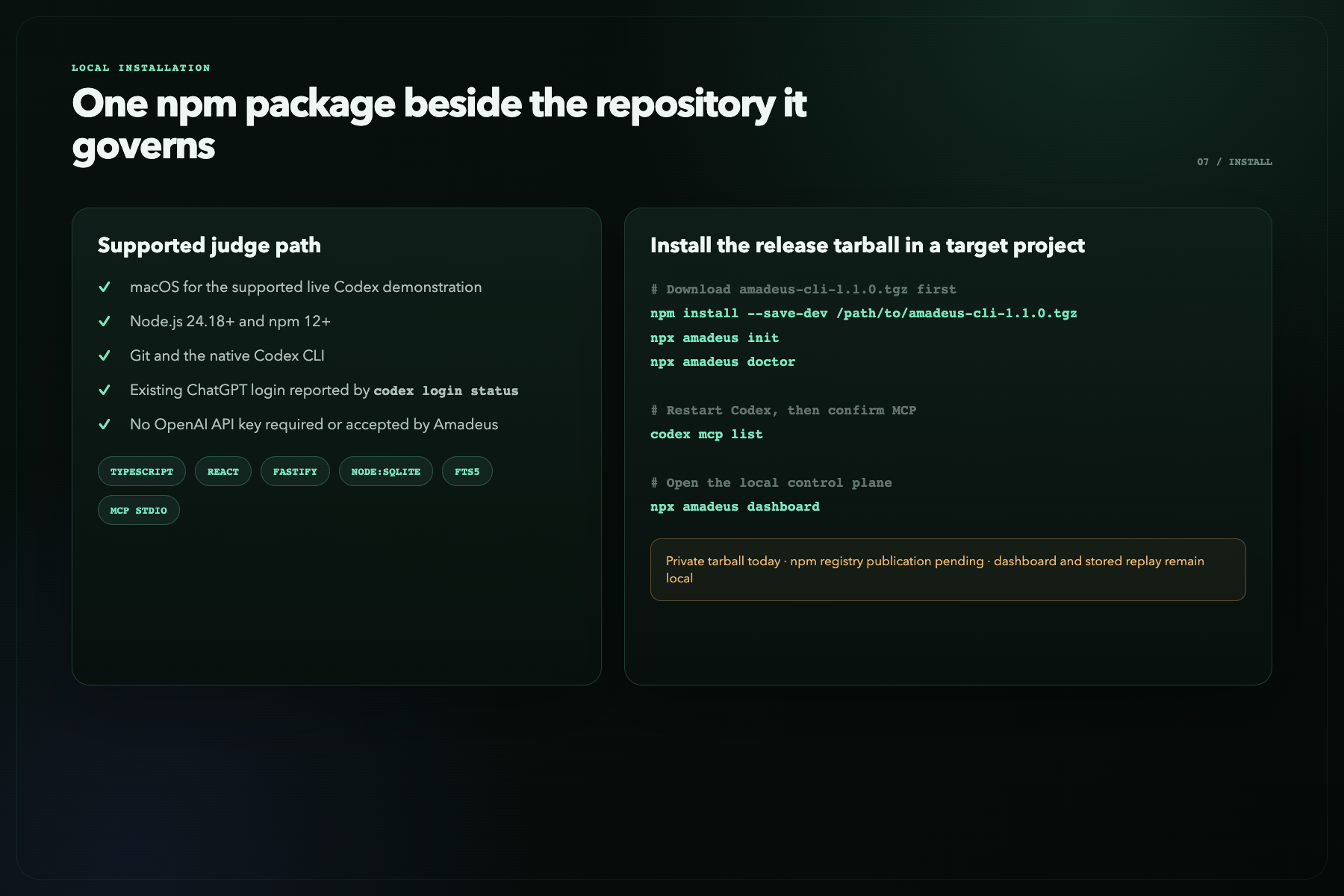Click the checkmark next to Node.js 24.18+
1344x896 pixels.
pos(105,321)
